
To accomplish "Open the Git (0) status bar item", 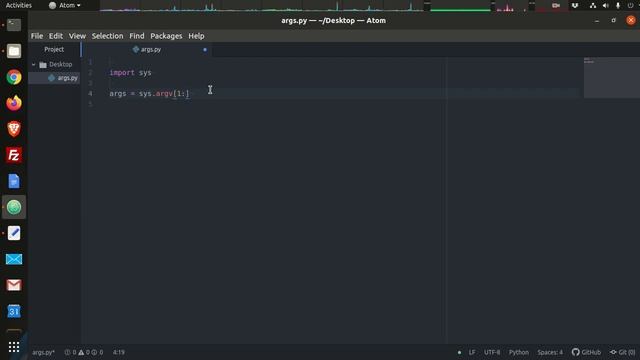I will (622, 352).
